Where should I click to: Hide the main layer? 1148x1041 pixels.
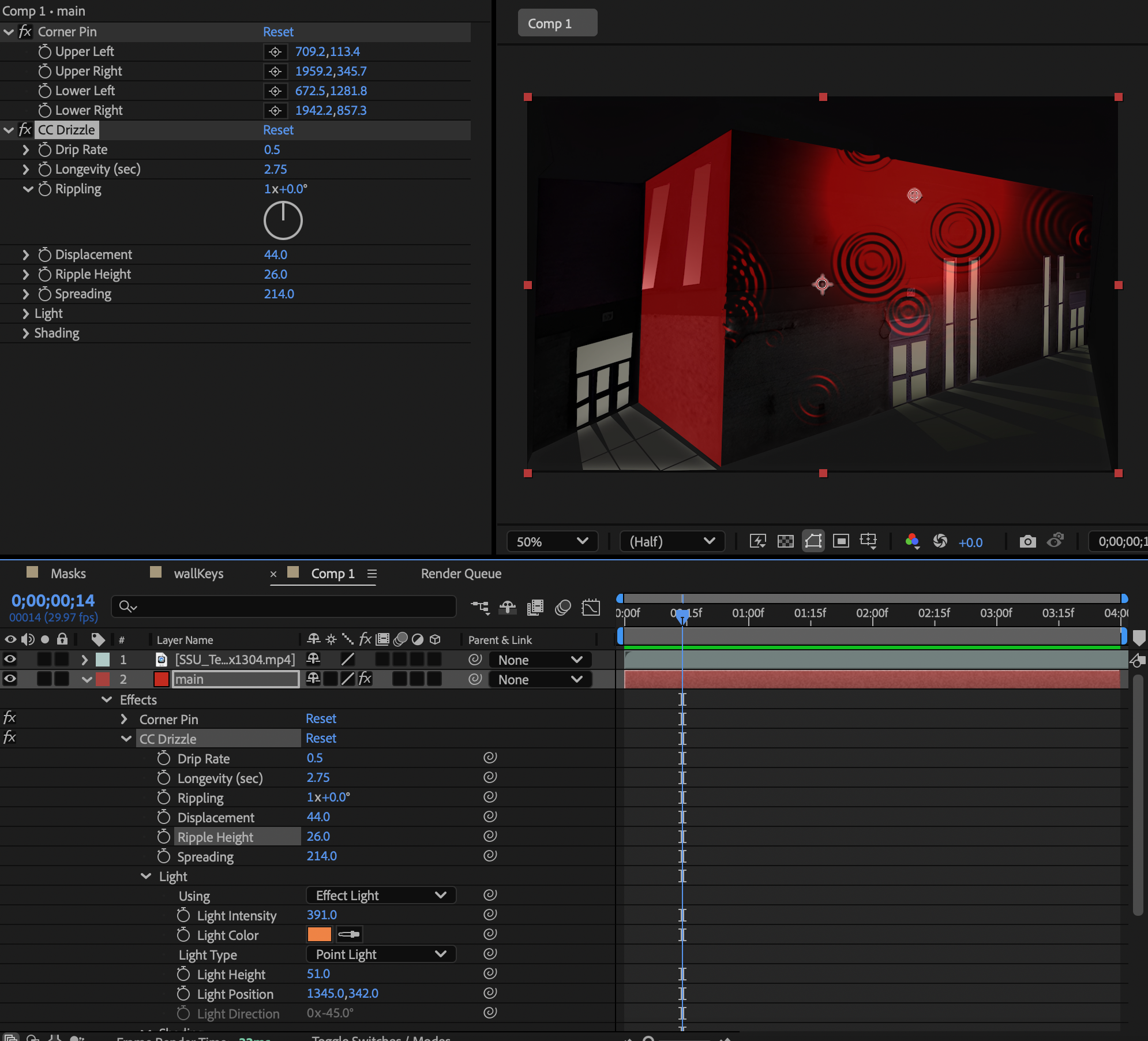click(9, 679)
